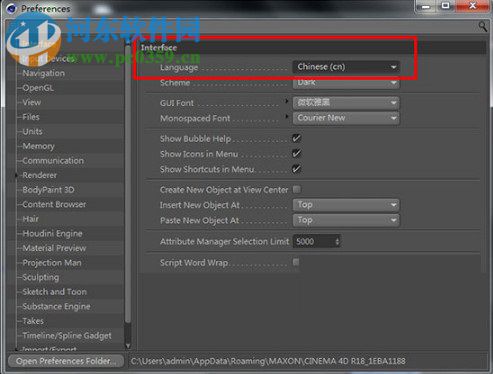
Task: Toggle the Show Shortcuts in Menu checkbox
Action: pos(296,169)
